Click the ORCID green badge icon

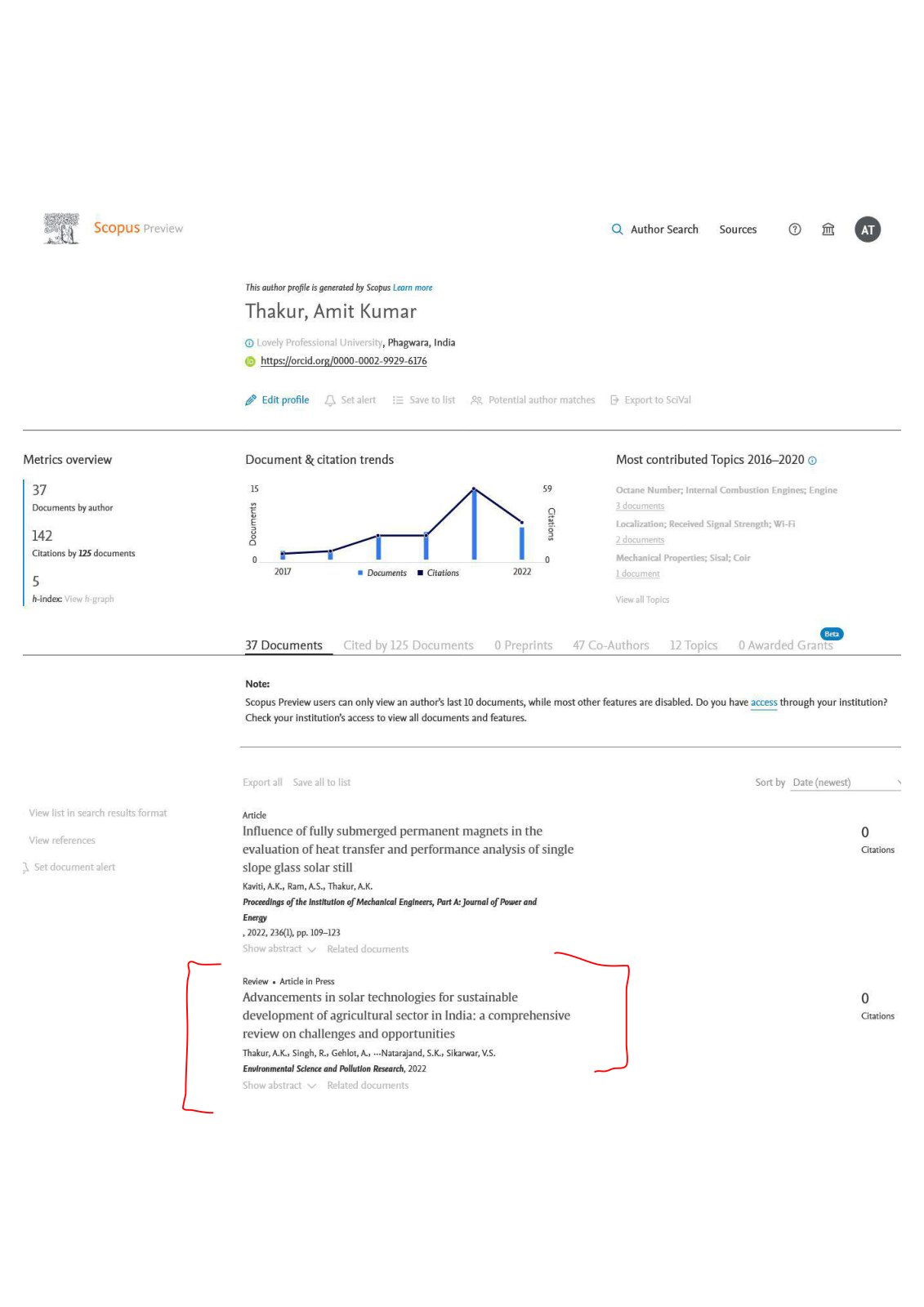coord(251,361)
